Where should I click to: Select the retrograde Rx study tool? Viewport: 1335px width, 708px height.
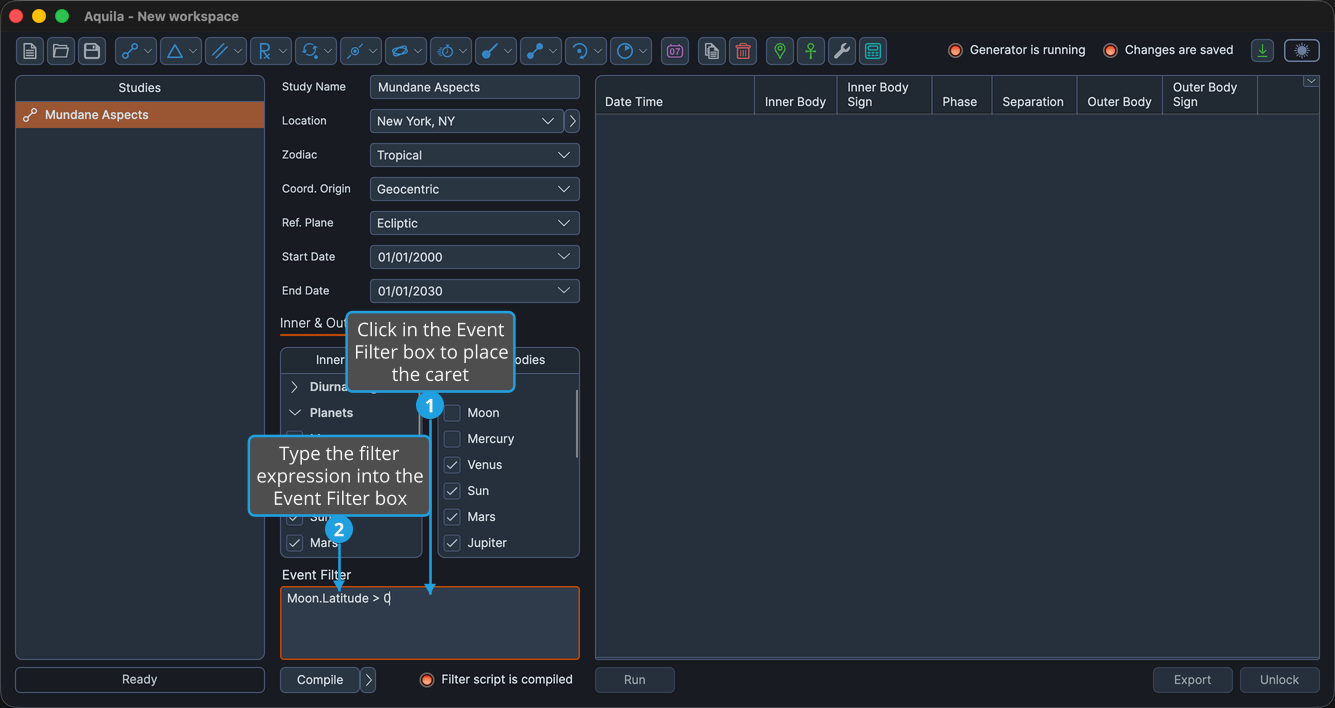(x=271, y=51)
